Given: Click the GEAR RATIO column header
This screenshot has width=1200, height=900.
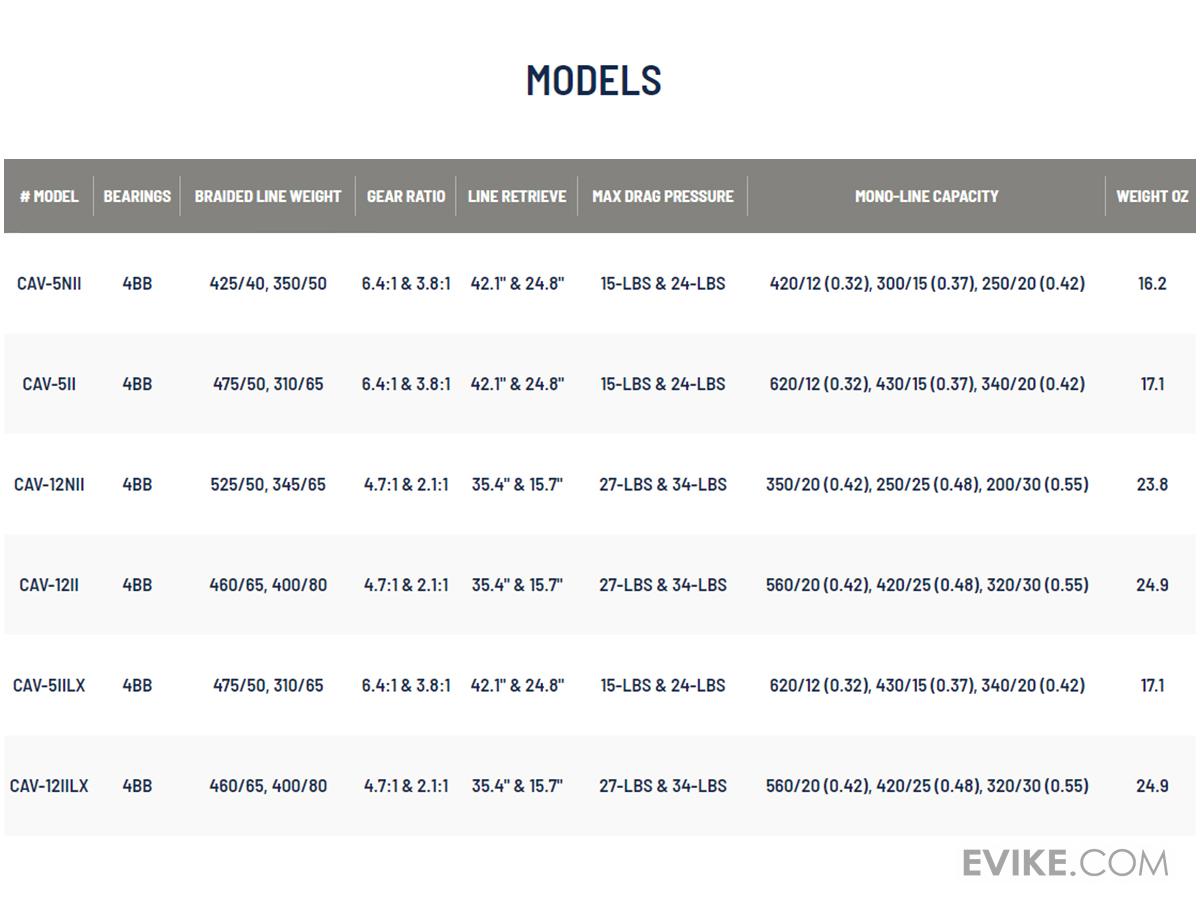Looking at the screenshot, I should click(406, 196).
